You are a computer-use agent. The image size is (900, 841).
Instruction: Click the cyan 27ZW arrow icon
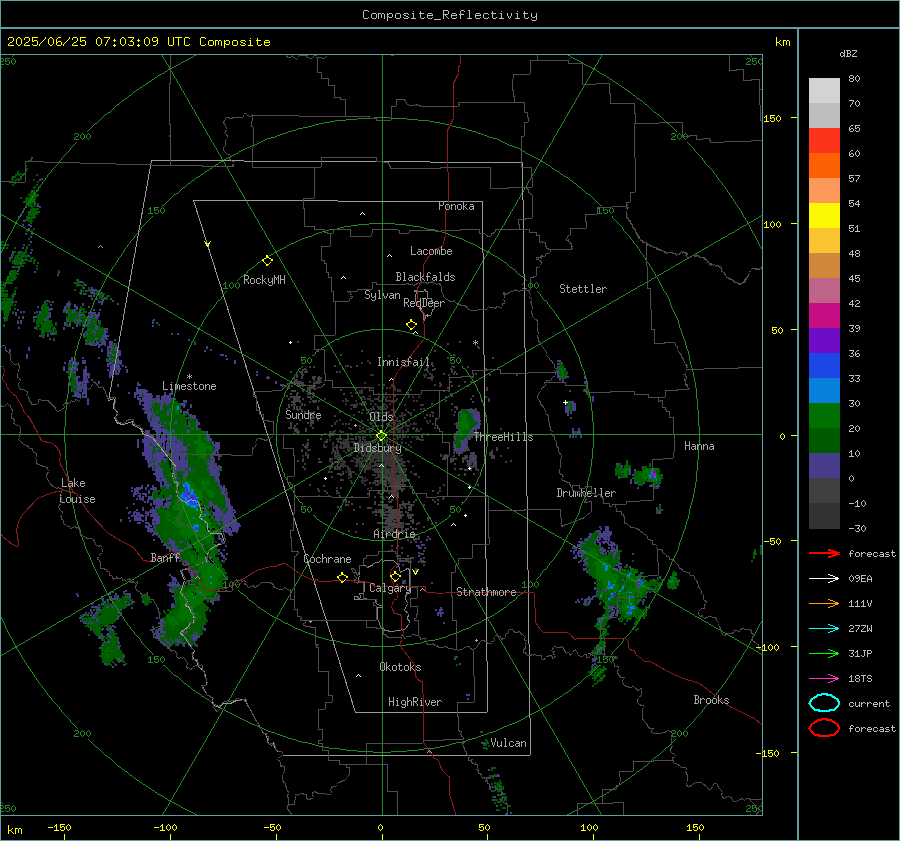[824, 629]
